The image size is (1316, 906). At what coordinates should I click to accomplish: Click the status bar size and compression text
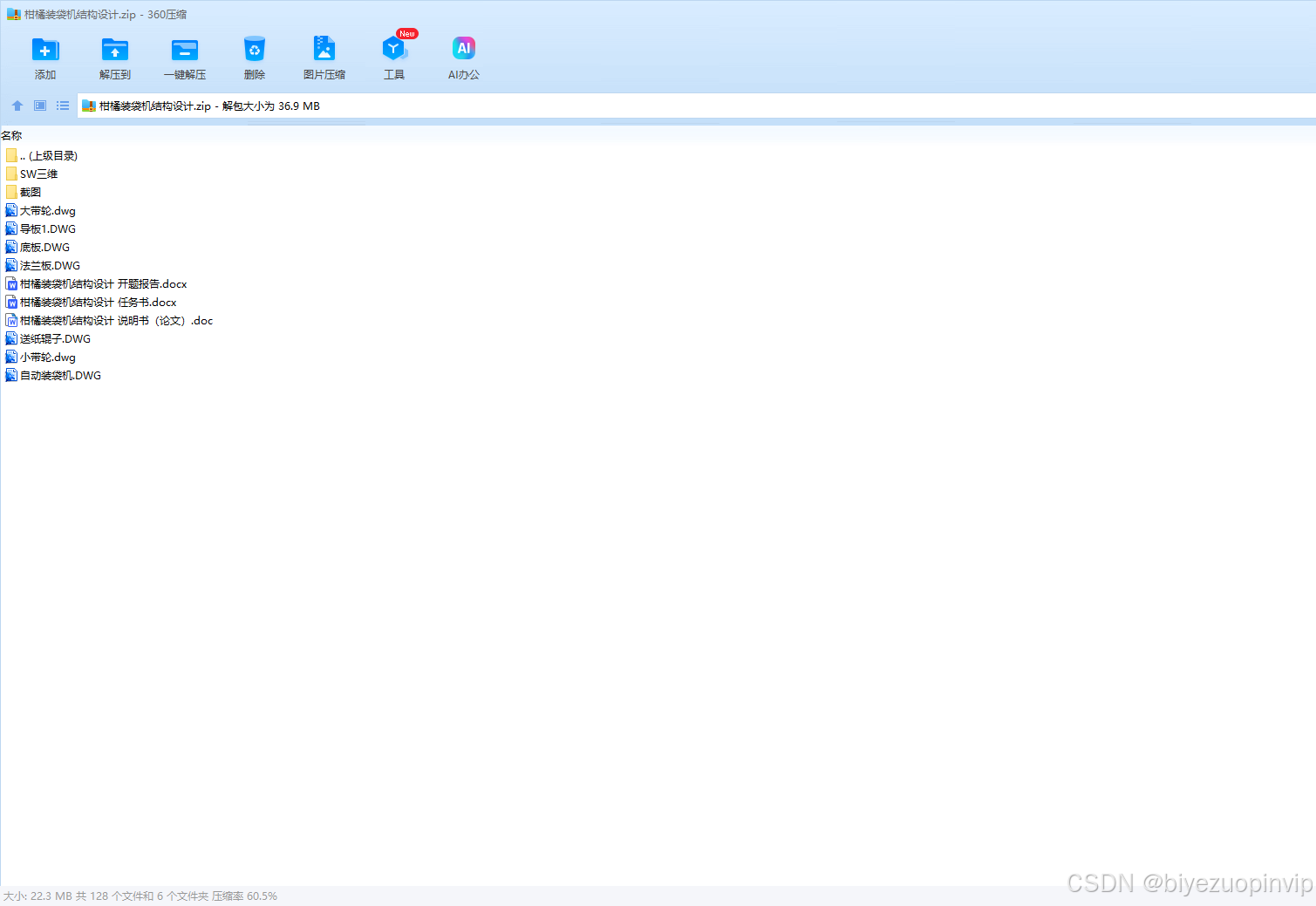(140, 896)
